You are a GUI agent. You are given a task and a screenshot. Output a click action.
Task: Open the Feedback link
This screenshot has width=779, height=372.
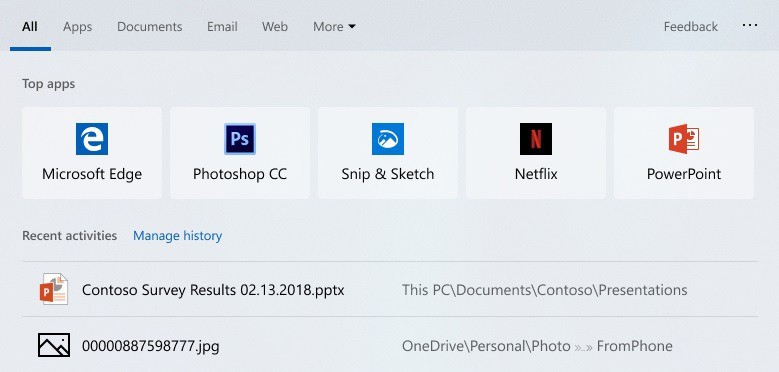[x=691, y=26]
